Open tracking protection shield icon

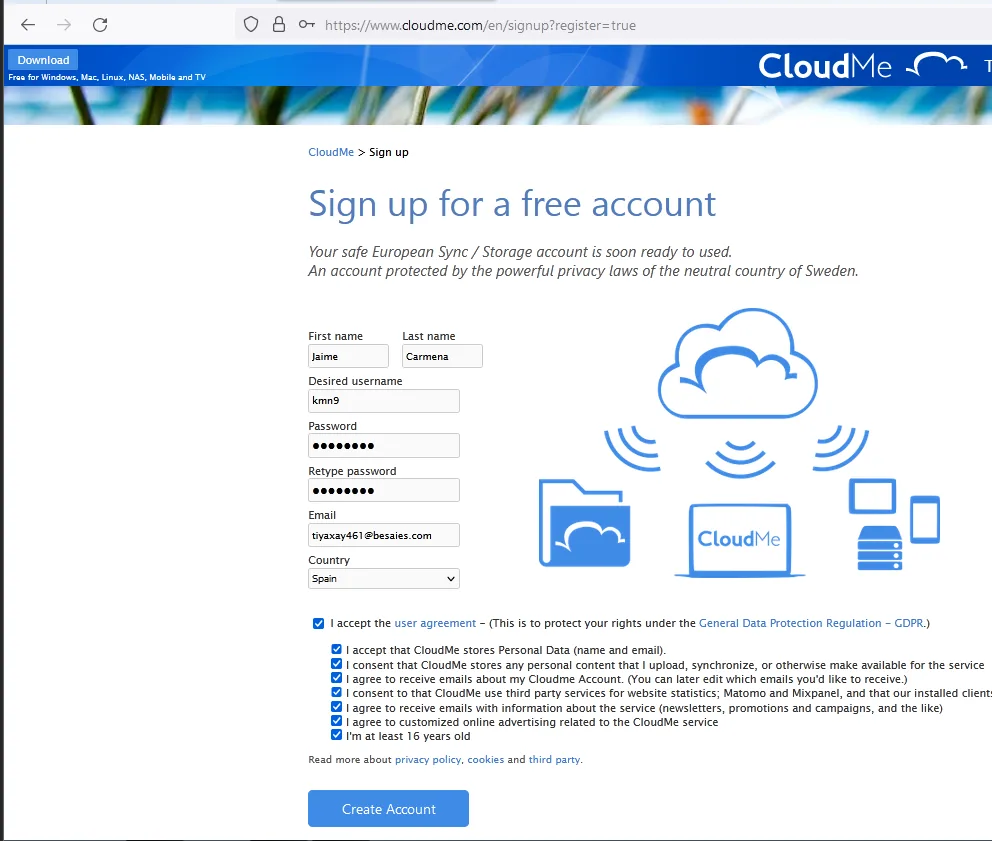tap(251, 25)
